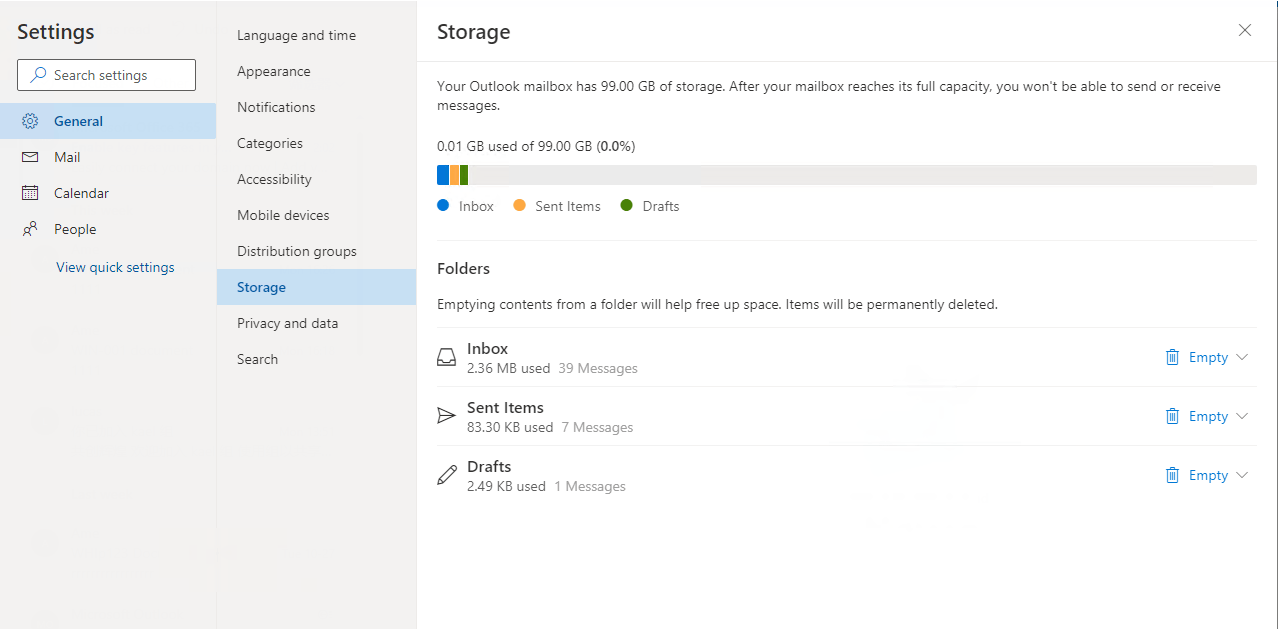
Task: Expand Empty options for Inbox
Action: (x=1242, y=357)
